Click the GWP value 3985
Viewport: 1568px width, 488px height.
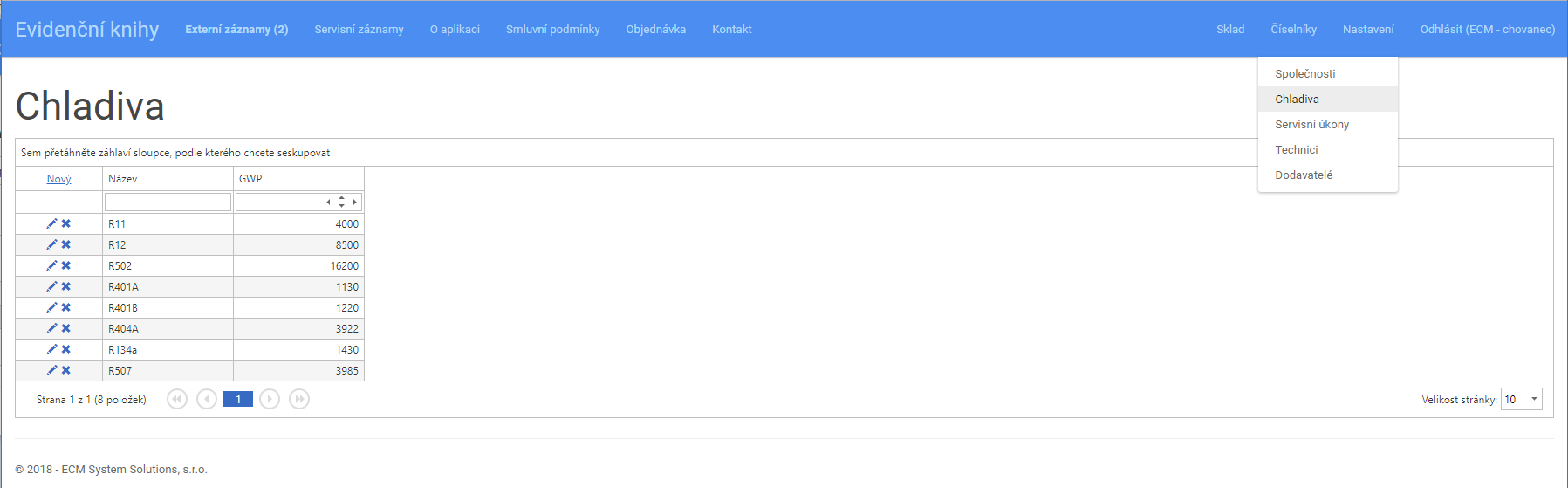click(x=346, y=370)
